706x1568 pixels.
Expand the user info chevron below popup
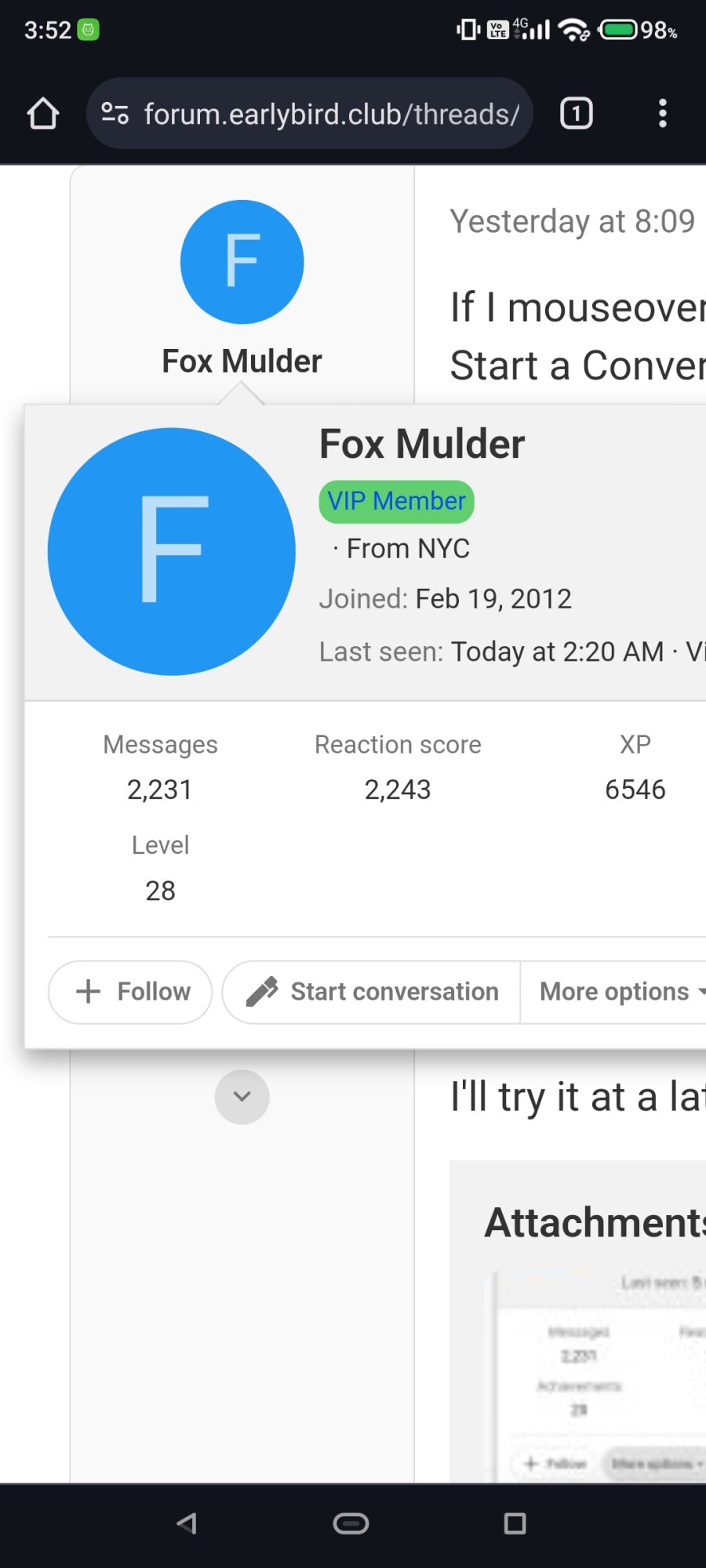point(242,1096)
